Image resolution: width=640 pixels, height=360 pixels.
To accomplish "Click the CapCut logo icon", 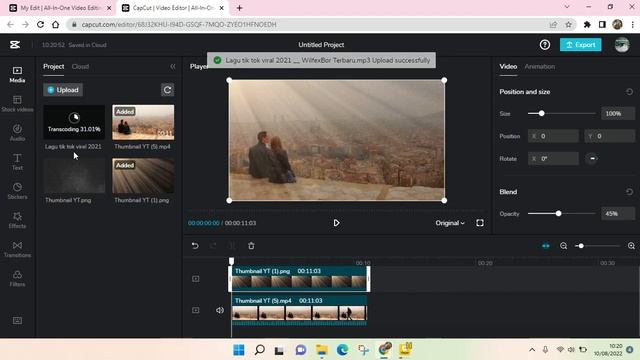I will tap(15, 44).
